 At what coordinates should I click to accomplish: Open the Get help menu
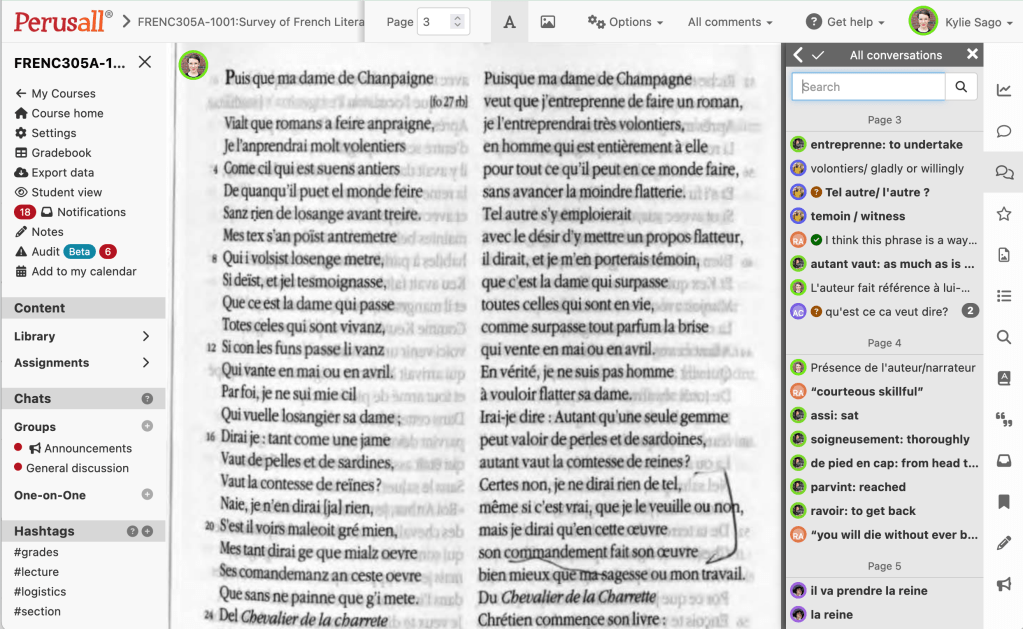(845, 20)
